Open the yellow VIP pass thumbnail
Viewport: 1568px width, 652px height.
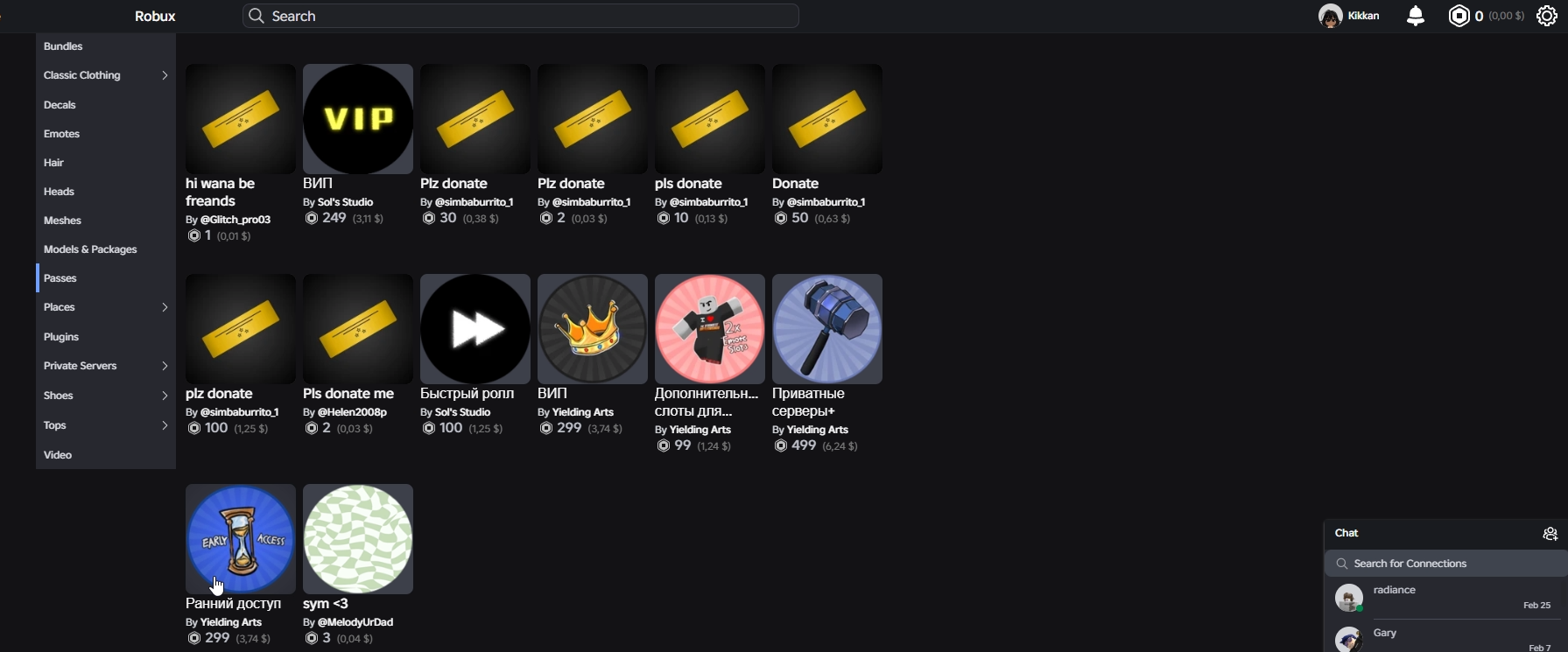tap(358, 119)
